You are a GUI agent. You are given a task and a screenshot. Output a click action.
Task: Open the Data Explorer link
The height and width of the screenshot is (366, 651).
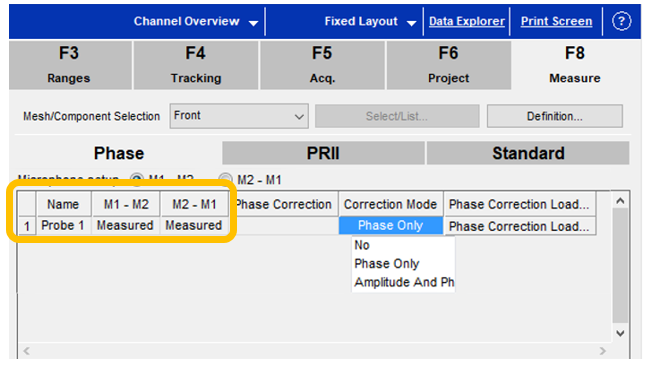click(467, 22)
